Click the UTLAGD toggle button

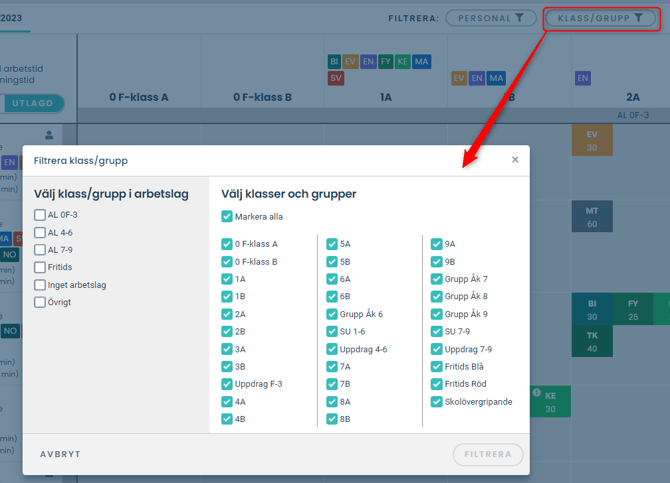click(x=32, y=103)
